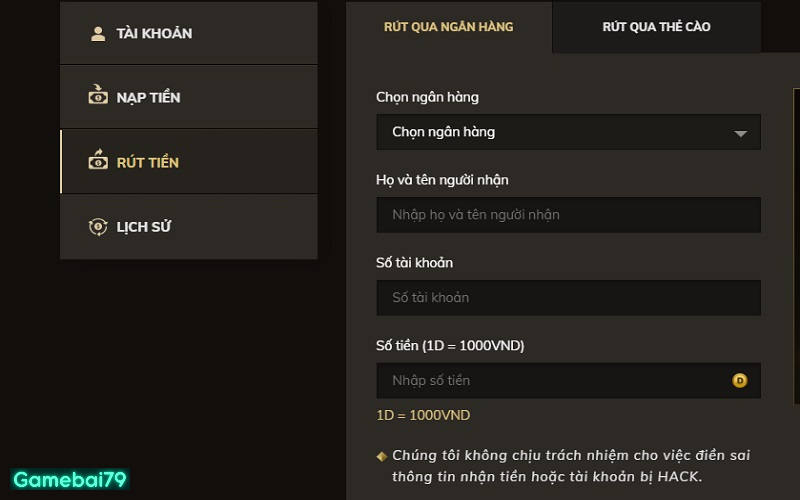Click the bank dropdown arrow
Viewport: 800px width, 500px height.
tap(740, 133)
